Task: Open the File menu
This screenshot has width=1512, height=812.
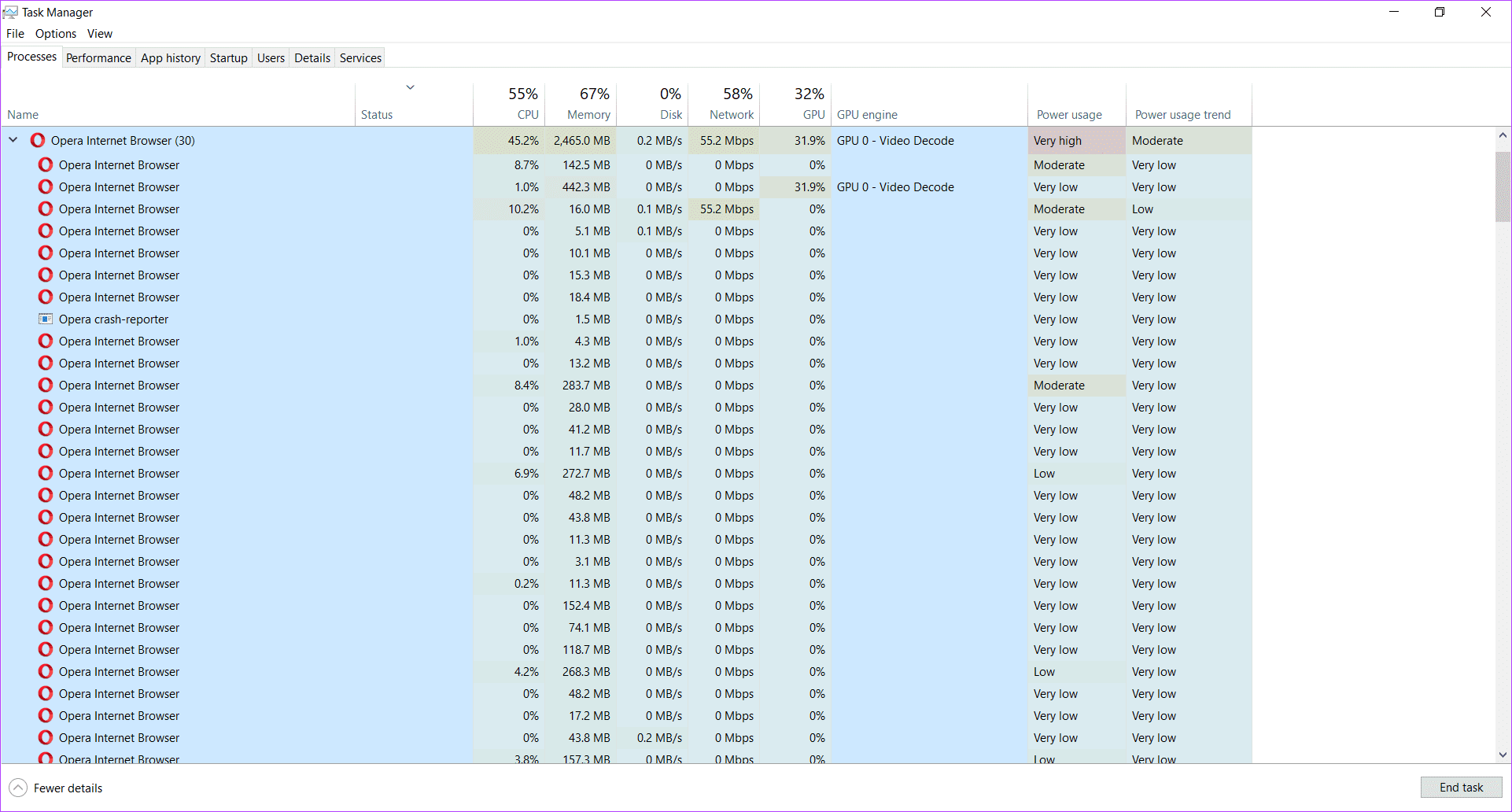Action: click(x=15, y=33)
